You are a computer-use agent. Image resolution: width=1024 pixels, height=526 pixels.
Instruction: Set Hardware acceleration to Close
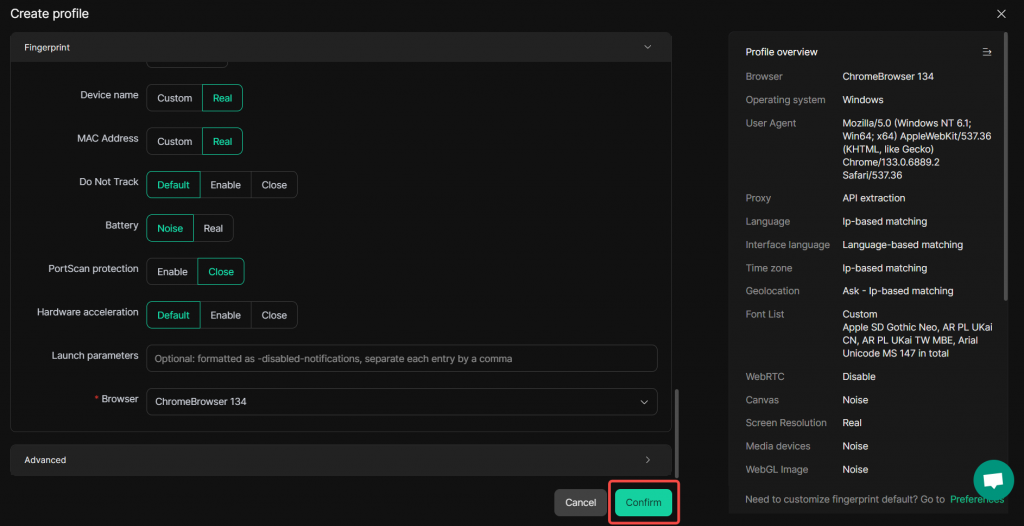coord(274,315)
